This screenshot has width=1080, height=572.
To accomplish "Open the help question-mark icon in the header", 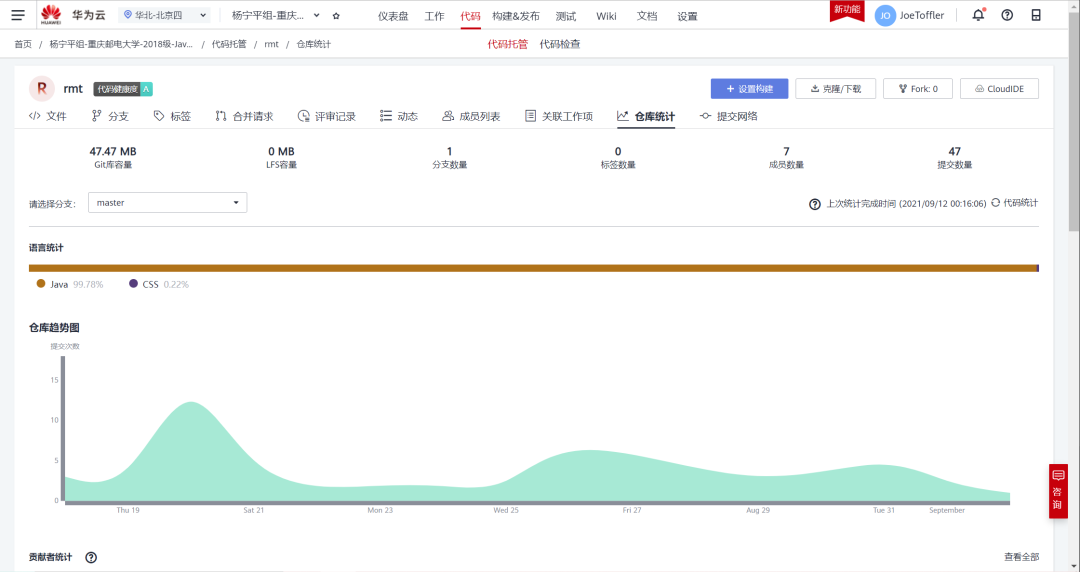I will [1007, 15].
